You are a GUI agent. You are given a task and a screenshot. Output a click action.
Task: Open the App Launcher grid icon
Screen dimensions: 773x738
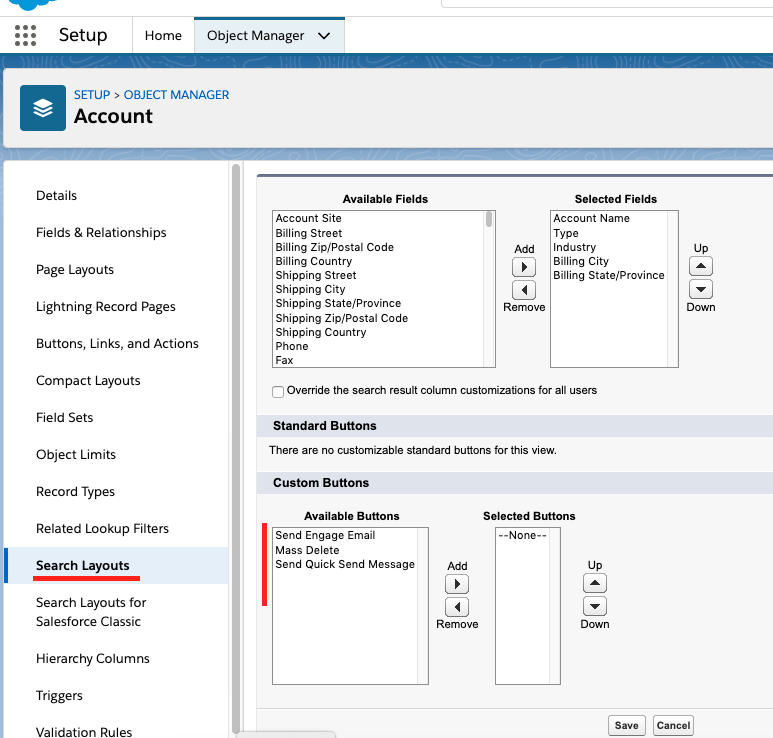(25, 35)
